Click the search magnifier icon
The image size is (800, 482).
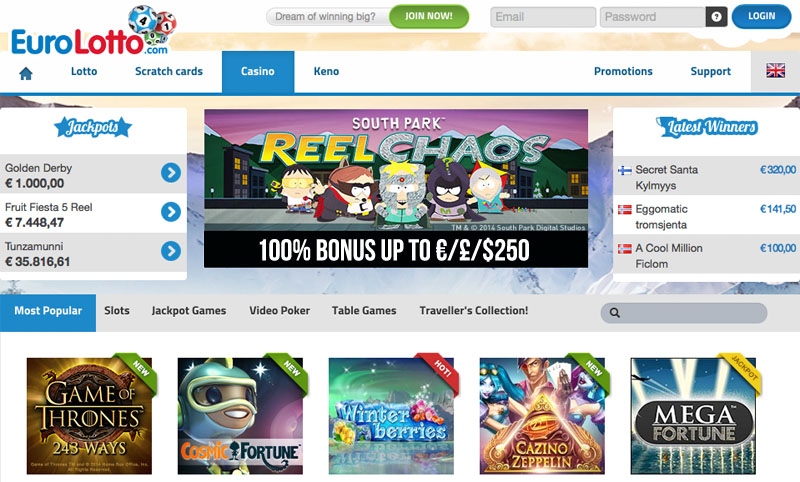(x=615, y=313)
